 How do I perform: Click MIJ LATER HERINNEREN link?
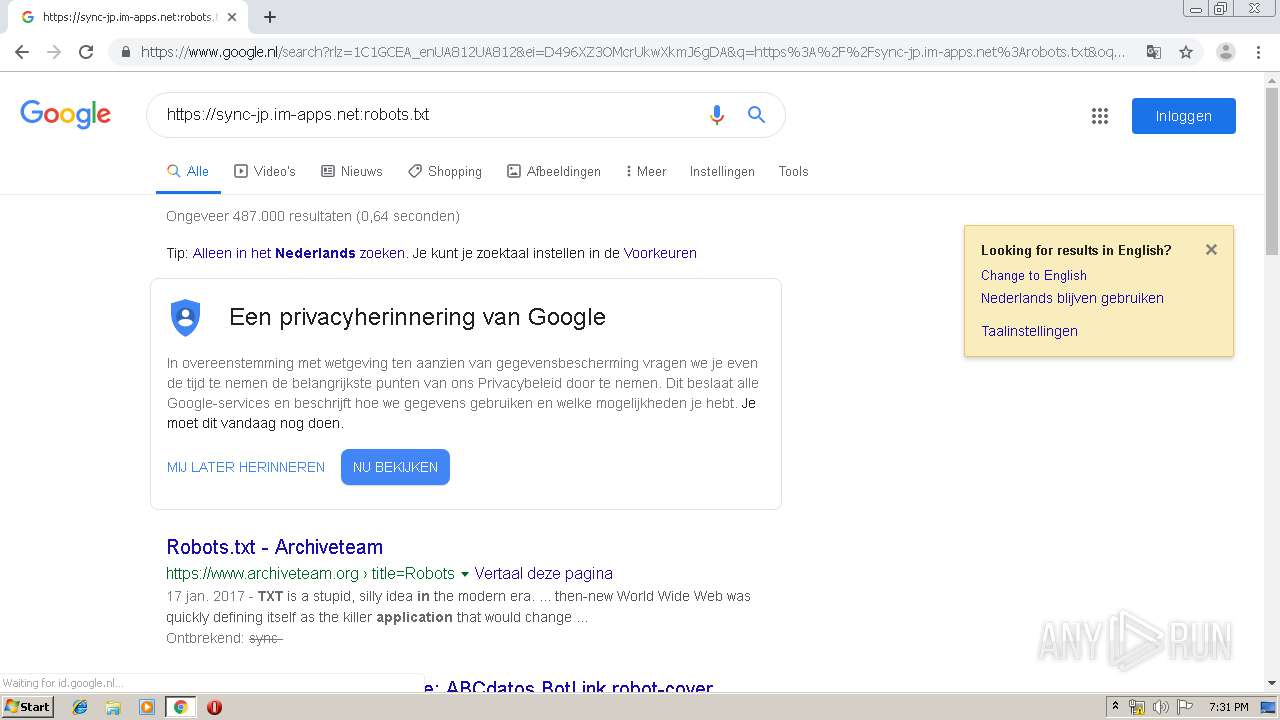click(246, 467)
